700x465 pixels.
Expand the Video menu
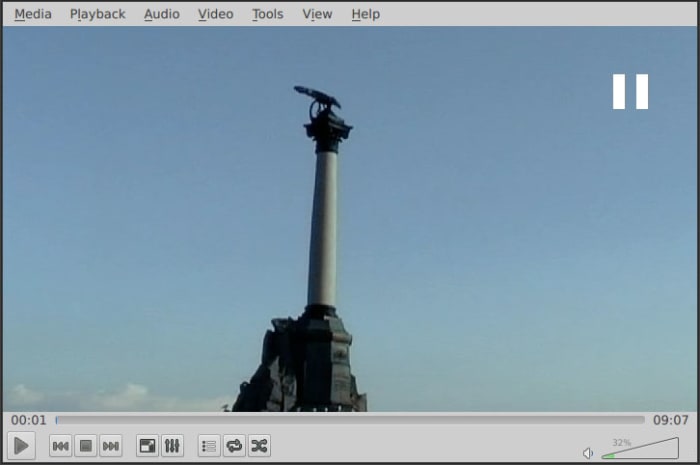215,14
